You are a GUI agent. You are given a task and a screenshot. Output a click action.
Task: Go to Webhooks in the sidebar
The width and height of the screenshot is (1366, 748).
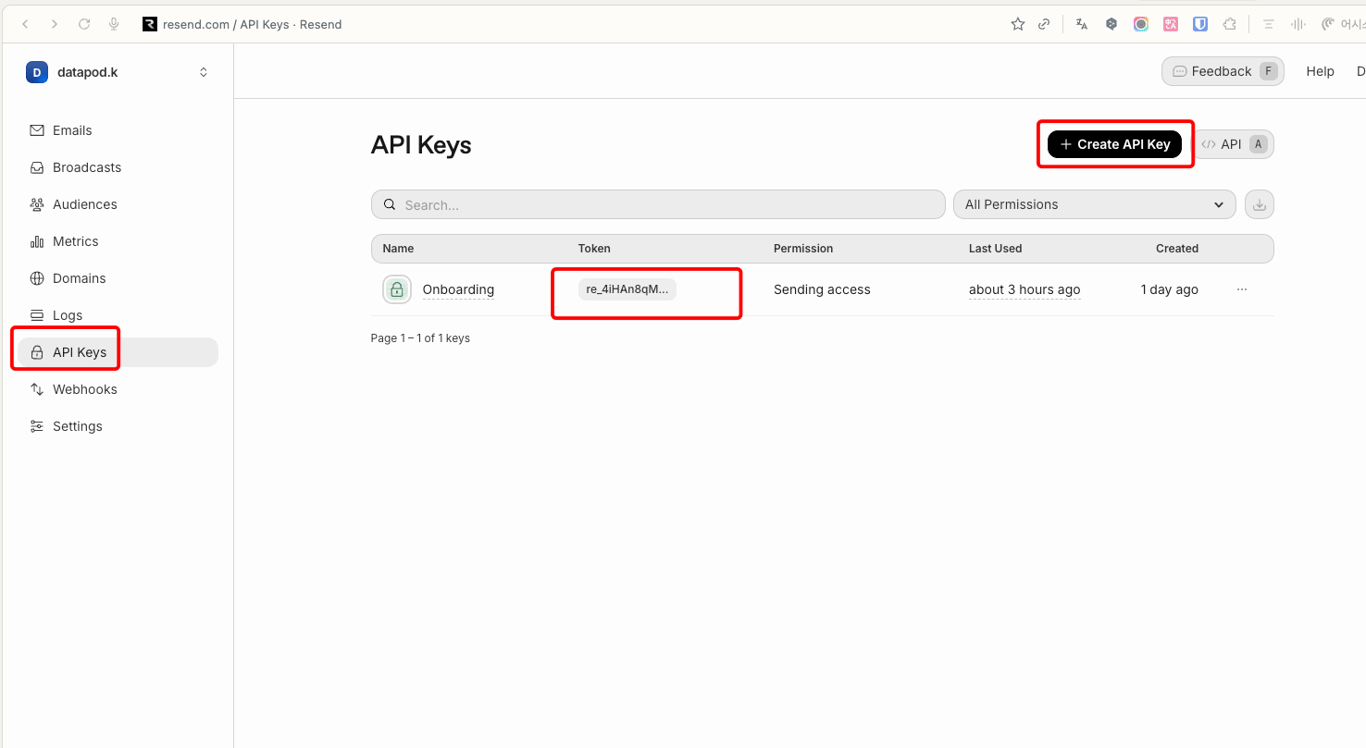[x=118, y=389]
